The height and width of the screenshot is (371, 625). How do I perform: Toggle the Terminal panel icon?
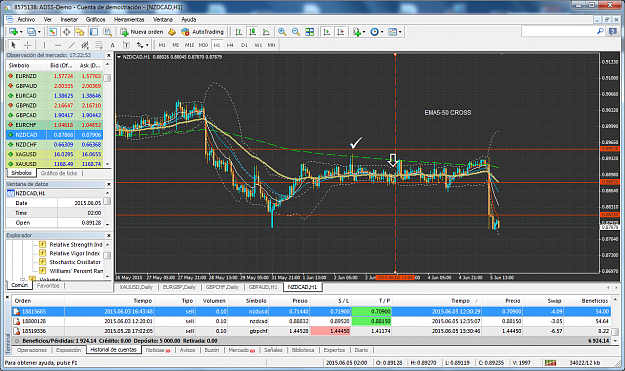tap(94, 32)
